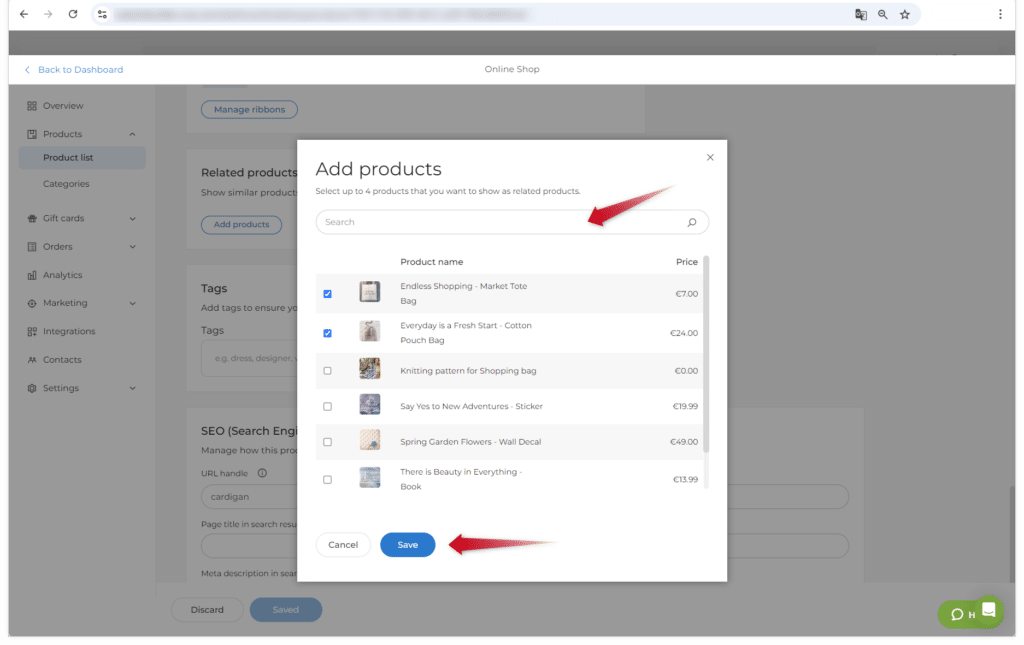Click the Contacts sidebar icon
Screen dimensions: 1024x645
pos(32,360)
